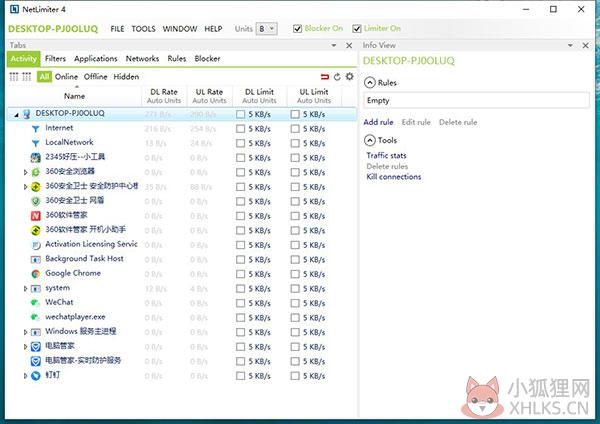This screenshot has height=424, width=600.
Task: Sort by the Name column header
Action: (74, 96)
